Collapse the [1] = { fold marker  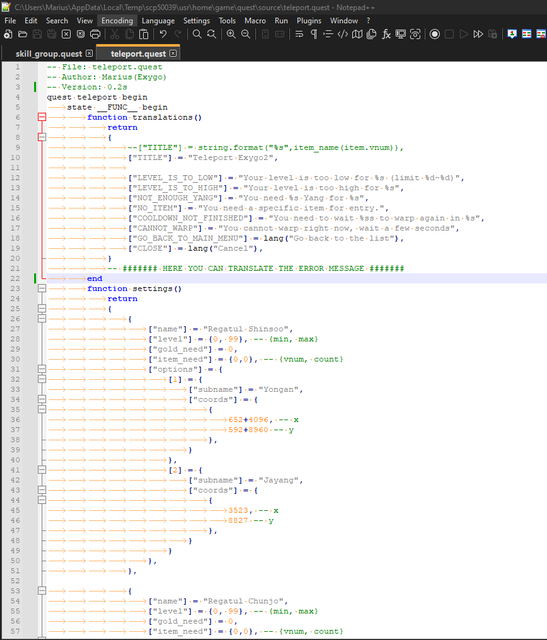42,379
